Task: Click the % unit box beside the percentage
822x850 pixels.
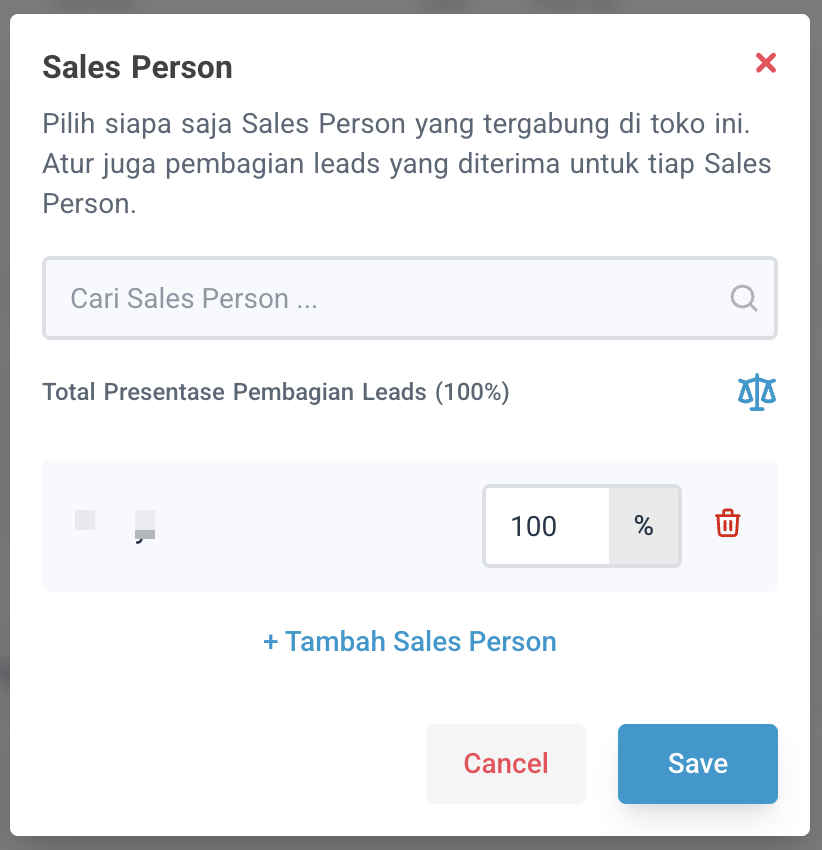Action: (x=644, y=526)
